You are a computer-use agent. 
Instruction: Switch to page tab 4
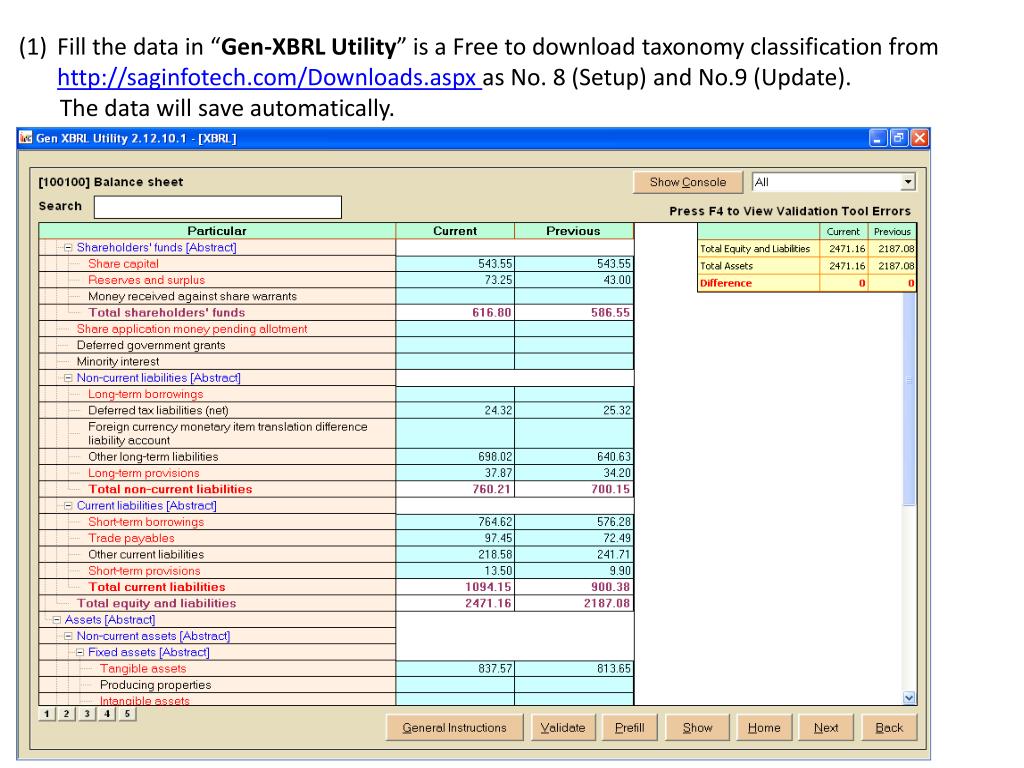pos(107,714)
